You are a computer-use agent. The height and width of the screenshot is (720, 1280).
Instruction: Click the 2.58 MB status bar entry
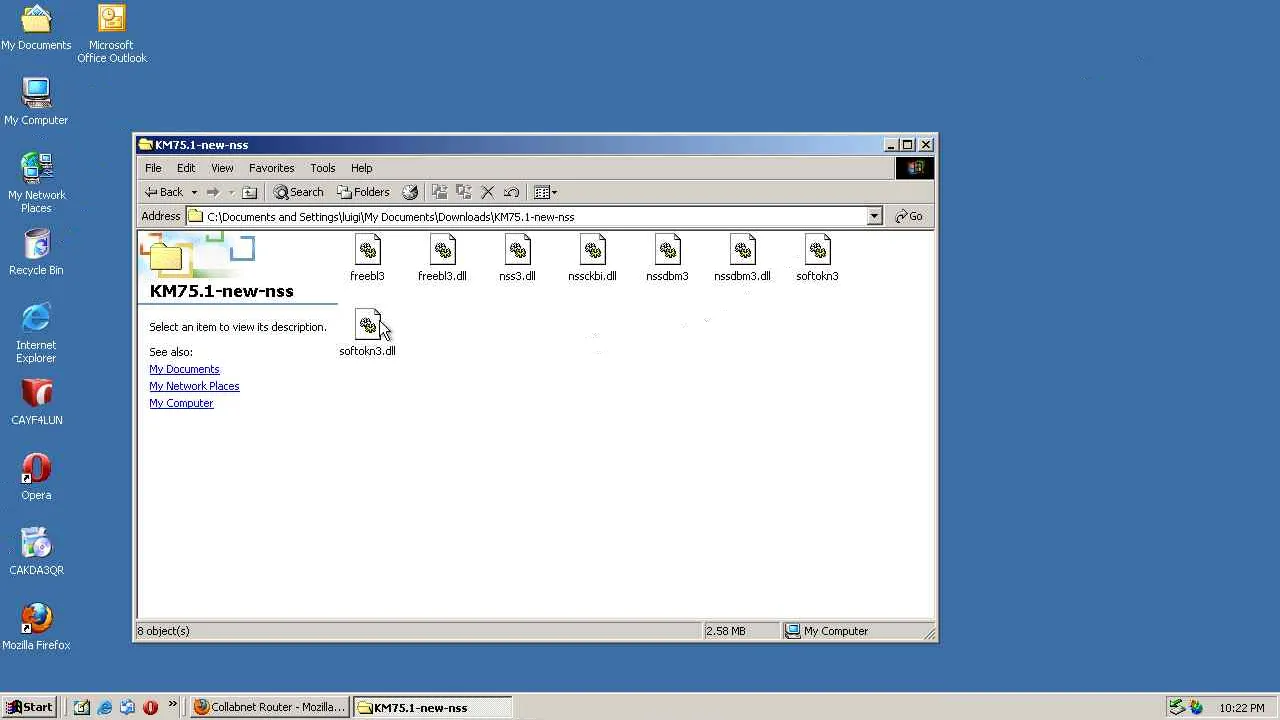[740, 631]
